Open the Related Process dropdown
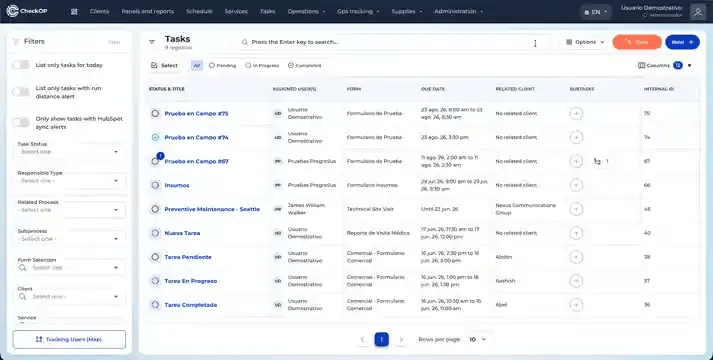This screenshot has height=360, width=713. (70, 210)
